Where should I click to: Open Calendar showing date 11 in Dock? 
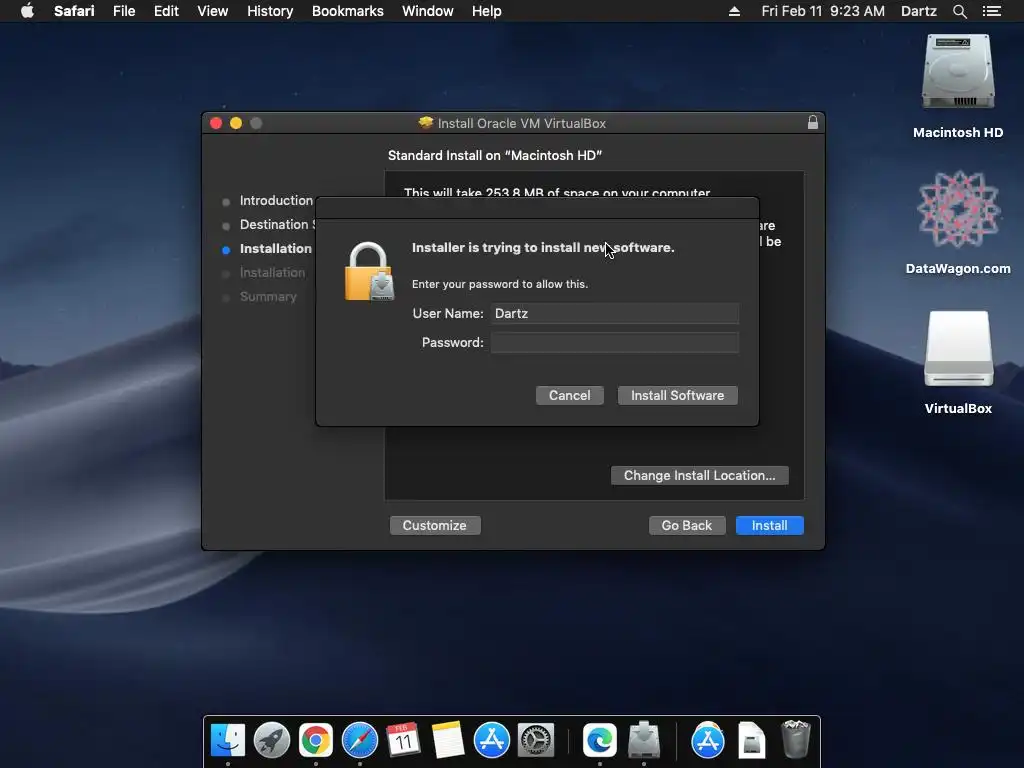[403, 740]
